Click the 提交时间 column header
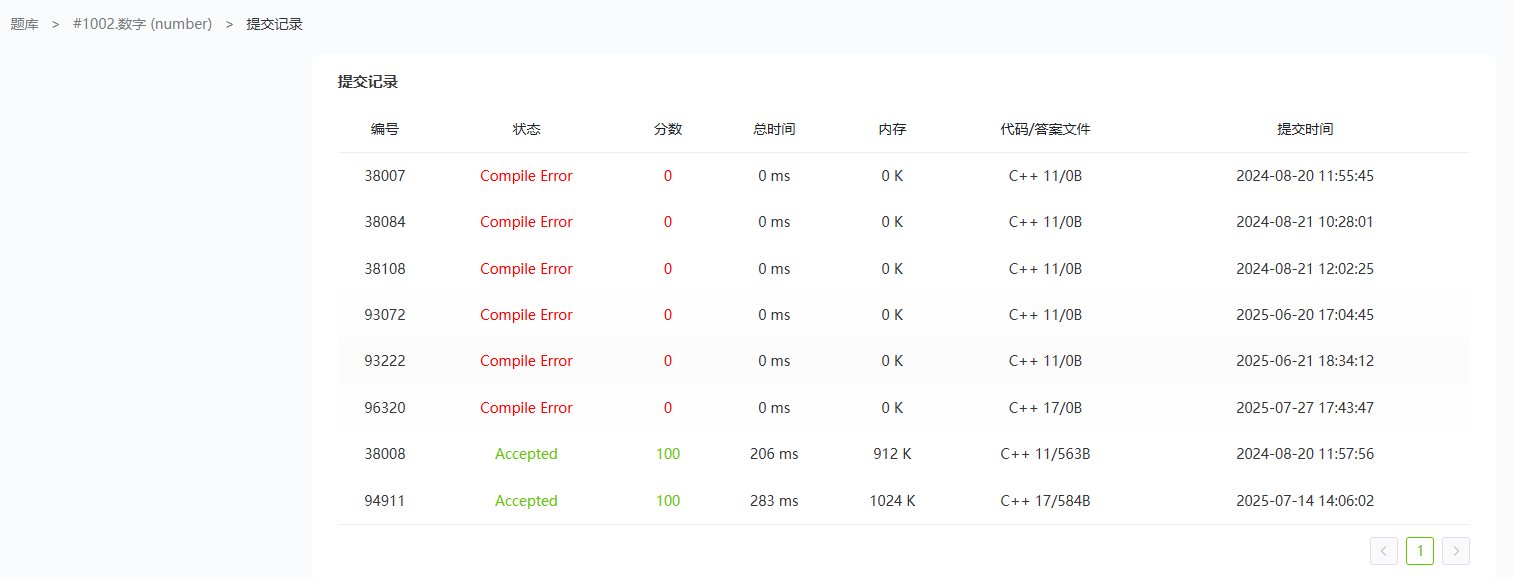The image size is (1513, 580). (1304, 129)
